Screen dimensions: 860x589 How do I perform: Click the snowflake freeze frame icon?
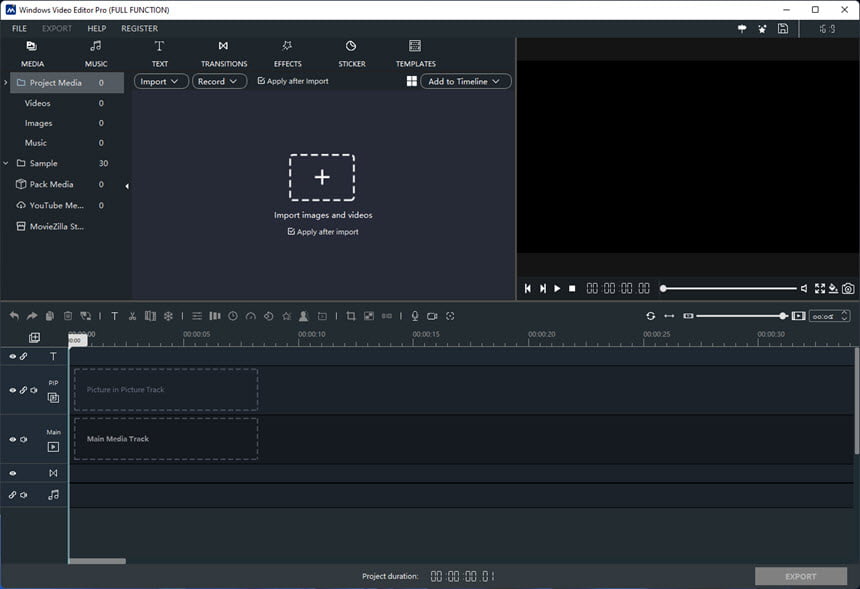pos(168,316)
